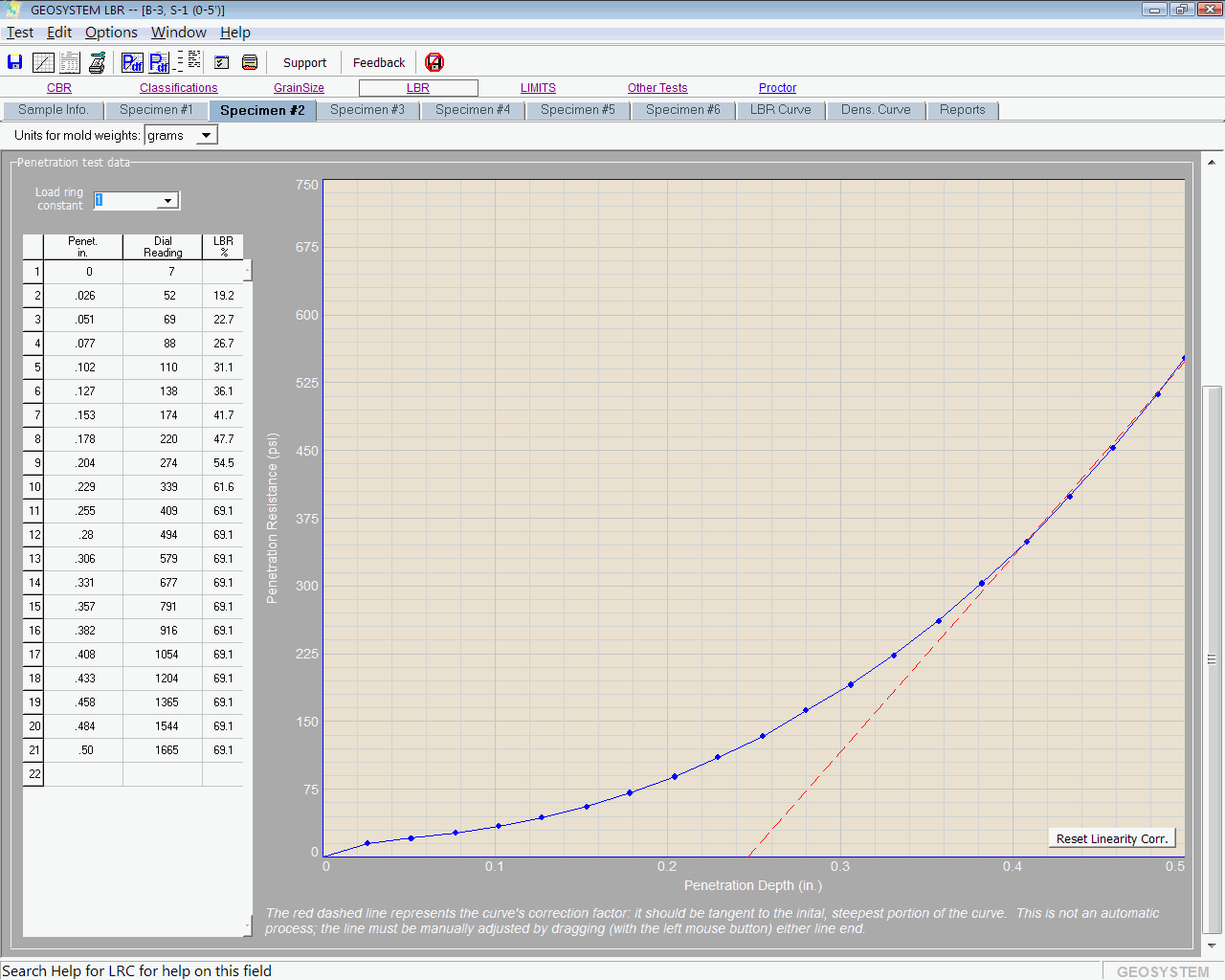Screen dimensions: 1225x980
Task: Click the checklist window icon
Action: [x=222, y=63]
